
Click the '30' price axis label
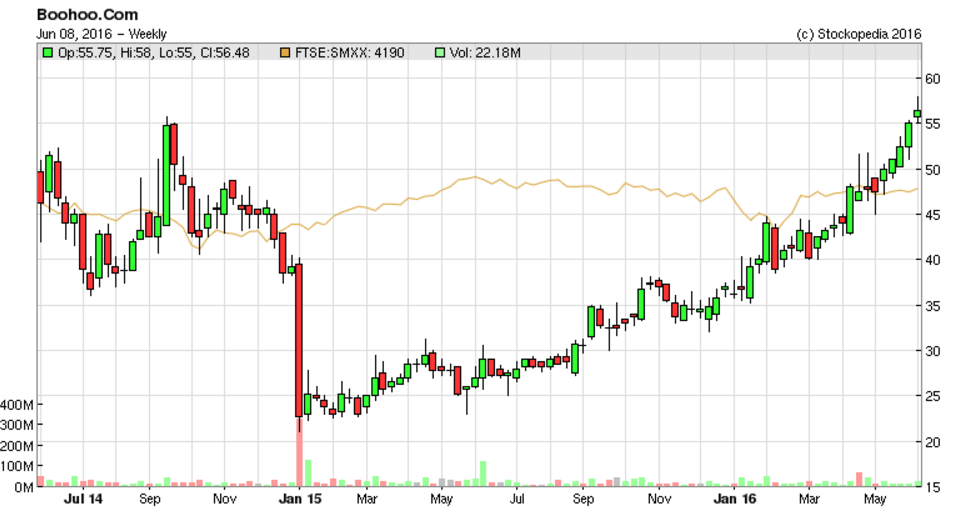pyautogui.click(x=932, y=350)
